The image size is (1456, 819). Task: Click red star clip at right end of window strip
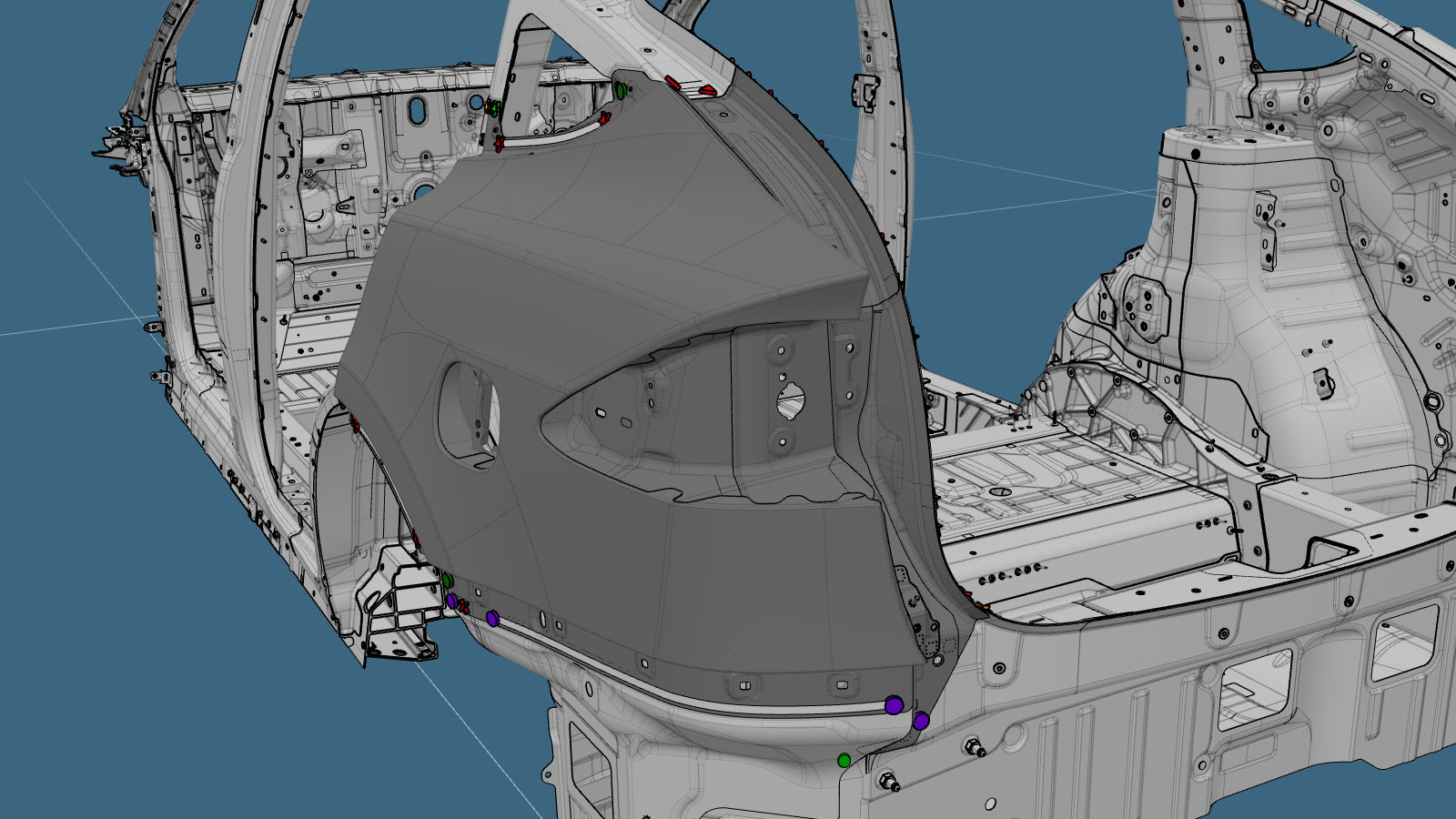[x=605, y=117]
